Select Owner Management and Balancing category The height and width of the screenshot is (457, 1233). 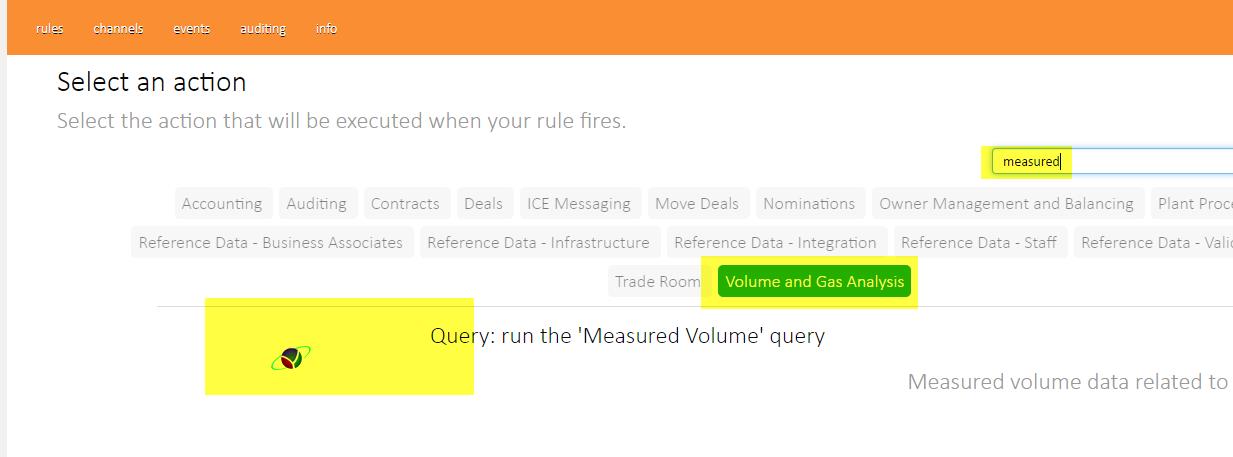pyautogui.click(x=1006, y=203)
